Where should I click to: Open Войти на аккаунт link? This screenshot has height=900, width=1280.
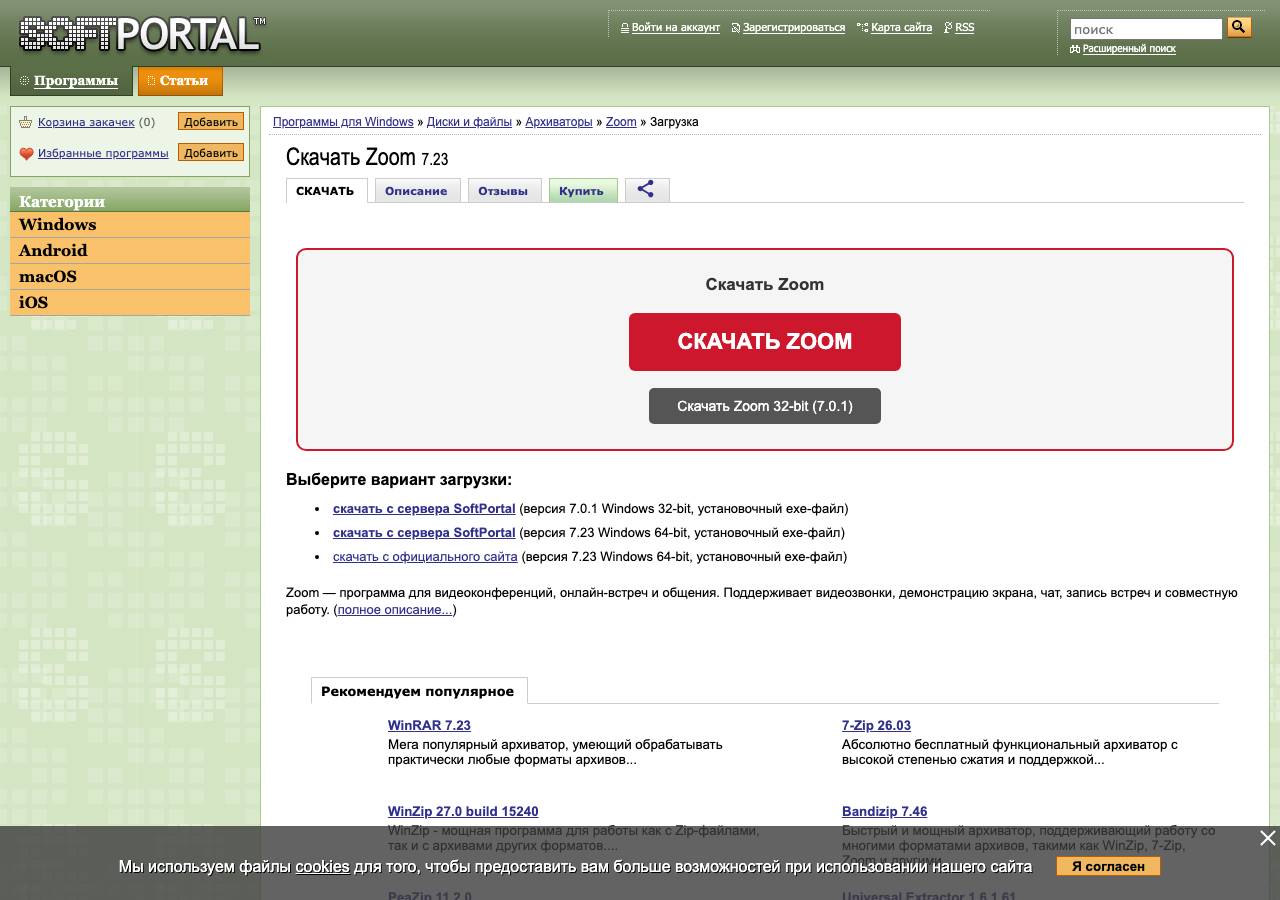tap(676, 28)
